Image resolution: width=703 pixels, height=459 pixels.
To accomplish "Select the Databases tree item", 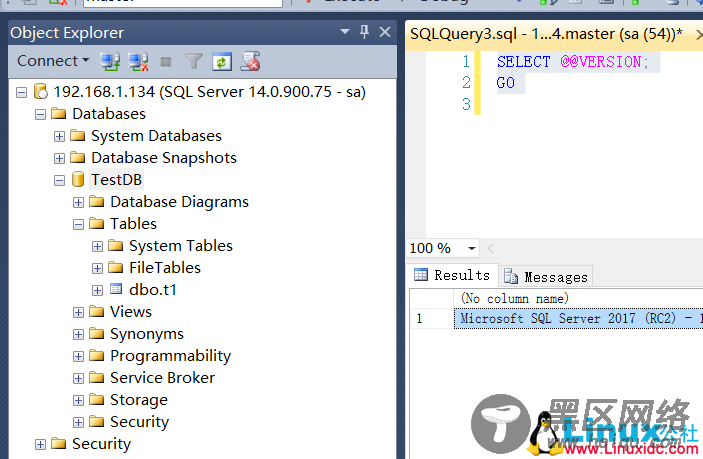I will (x=109, y=114).
